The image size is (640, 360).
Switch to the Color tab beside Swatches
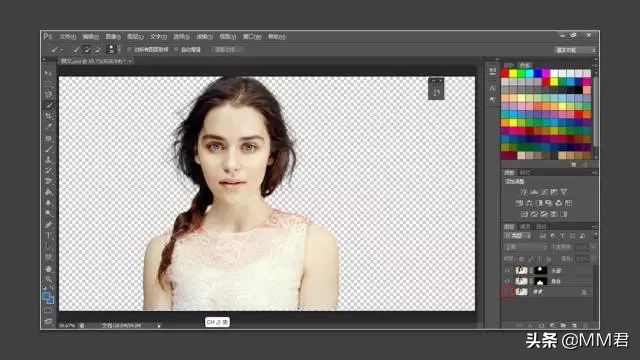(x=509, y=65)
